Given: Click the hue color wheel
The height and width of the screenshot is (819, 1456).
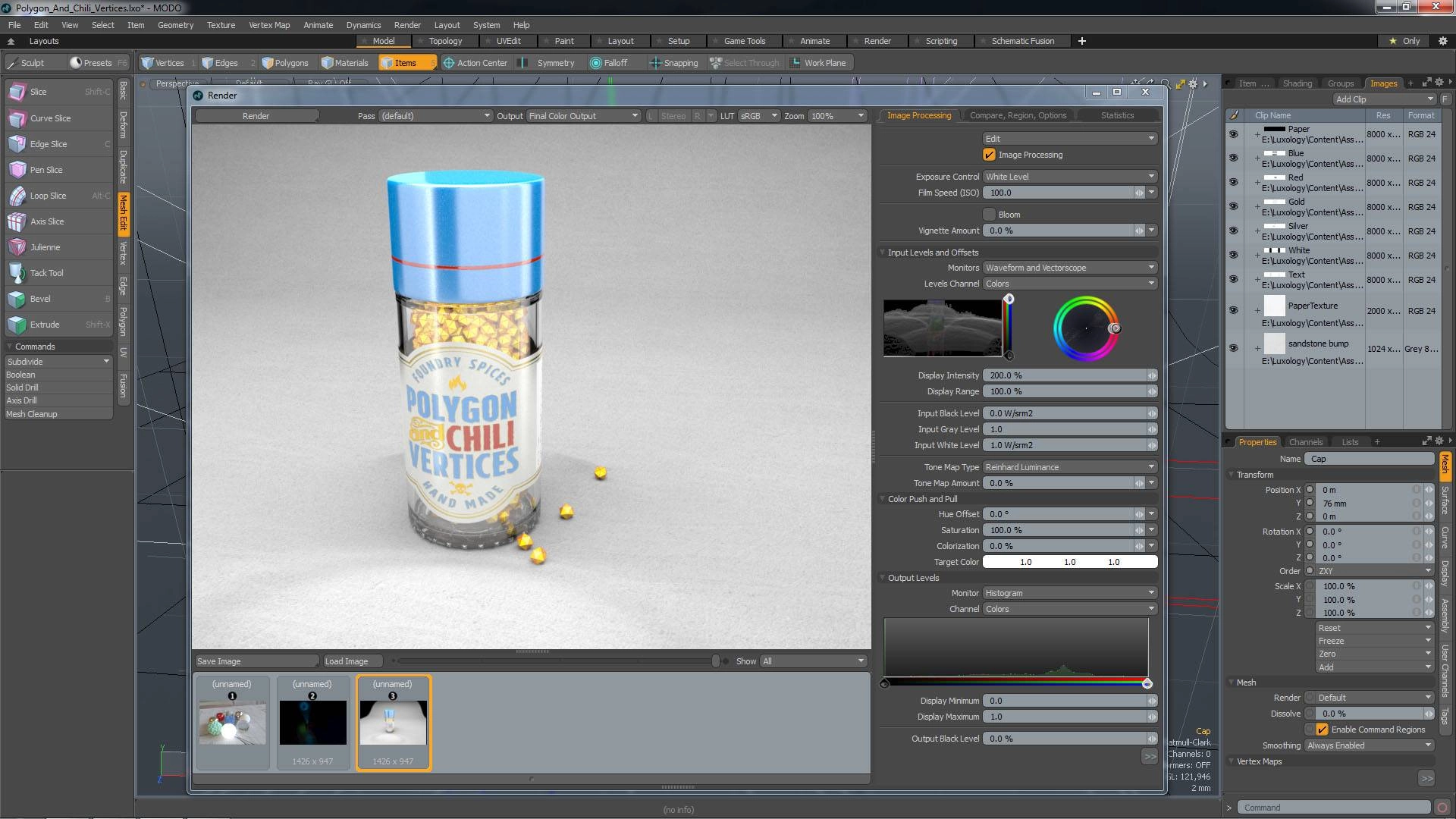Looking at the screenshot, I should (x=1086, y=328).
